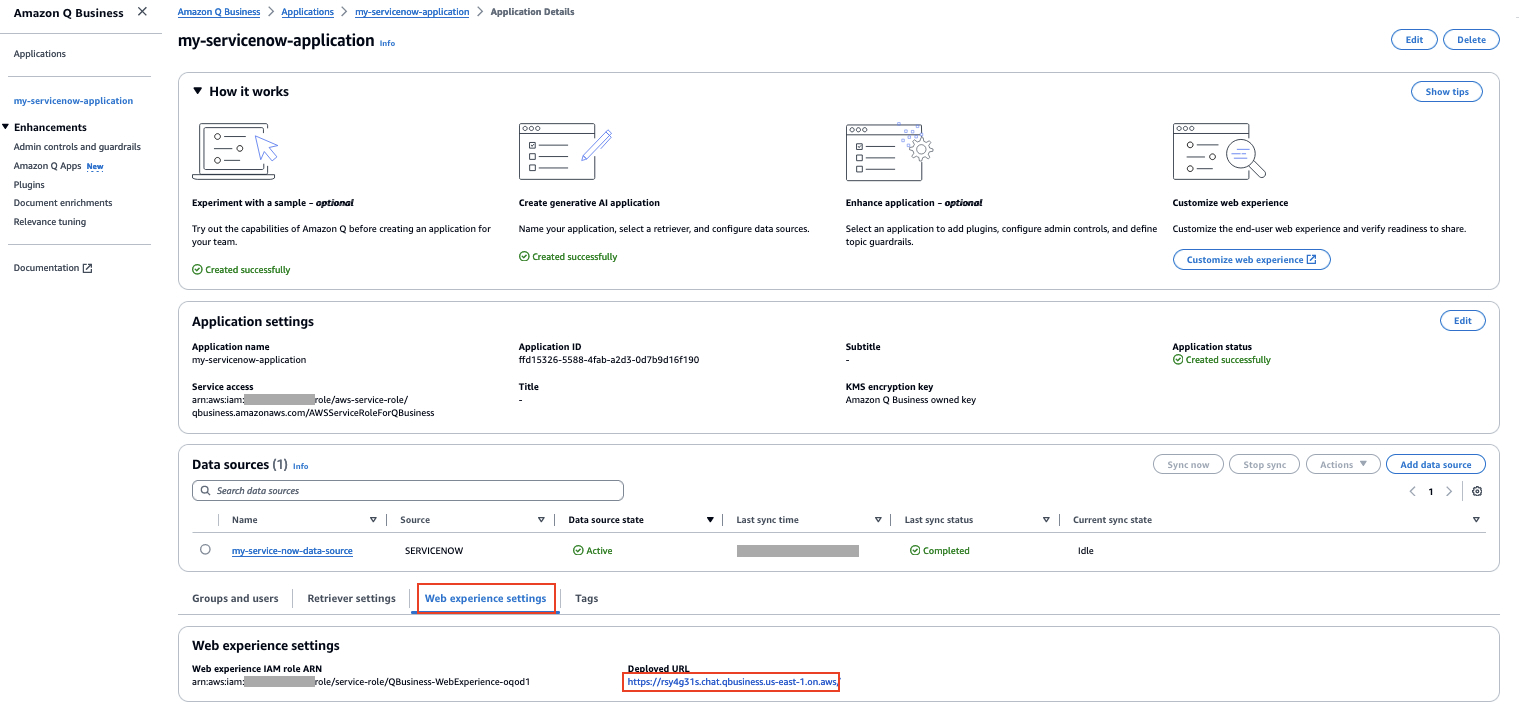Select my-servicenow-application in the sidebar
1519x708 pixels.
click(x=73, y=101)
